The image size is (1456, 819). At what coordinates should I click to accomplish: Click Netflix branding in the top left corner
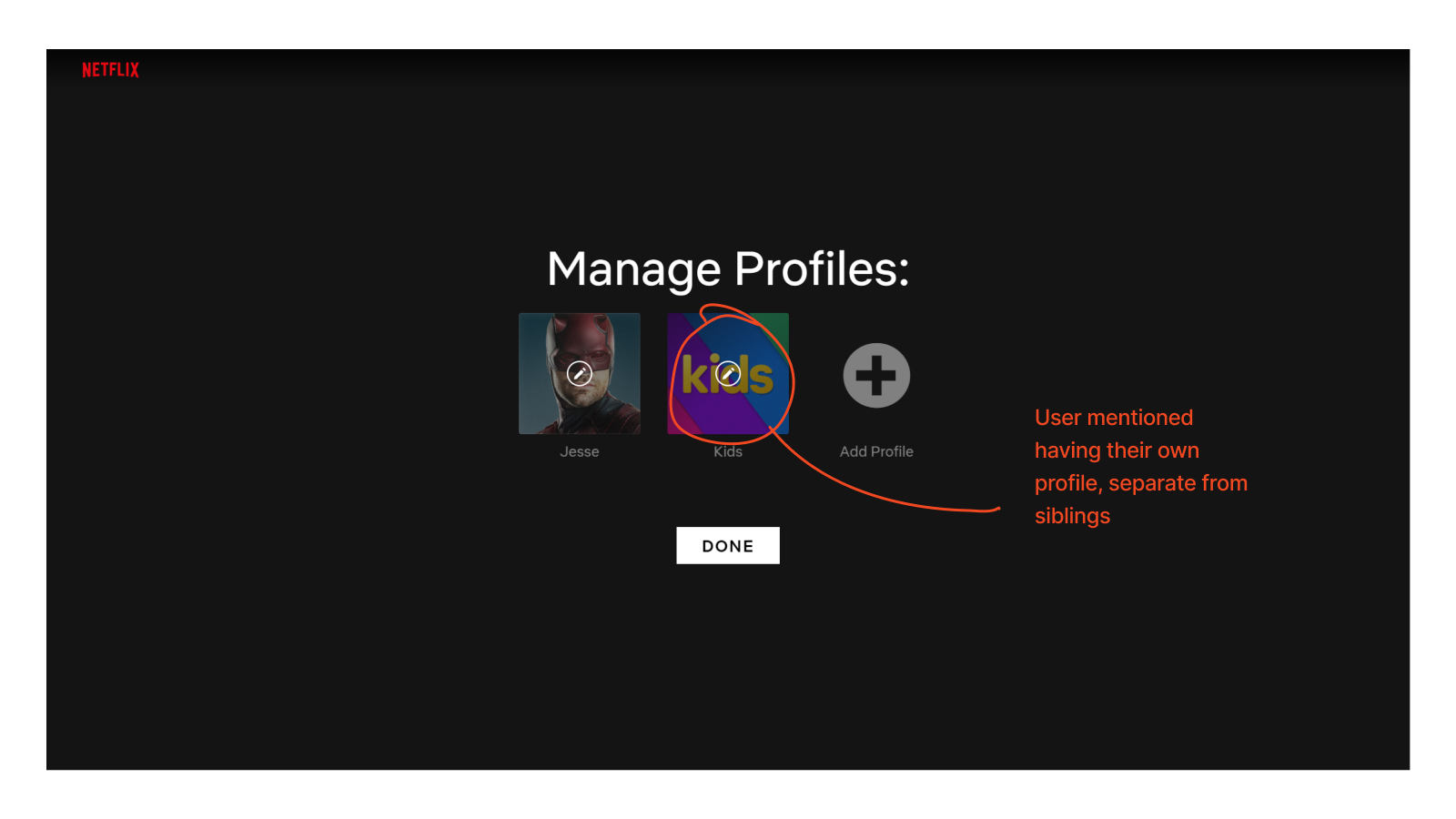109,70
